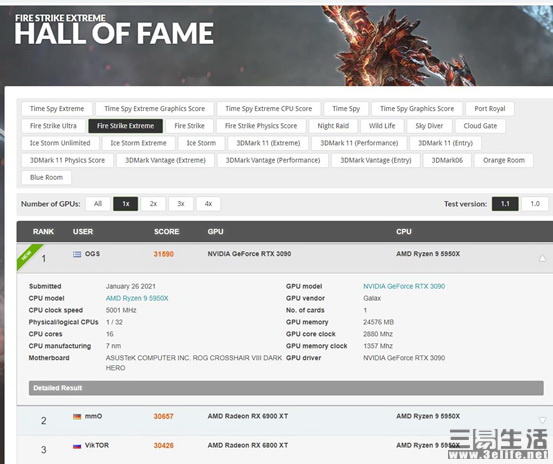Select the Fire Strike Extreme tab
553x464 pixels.
(126, 126)
